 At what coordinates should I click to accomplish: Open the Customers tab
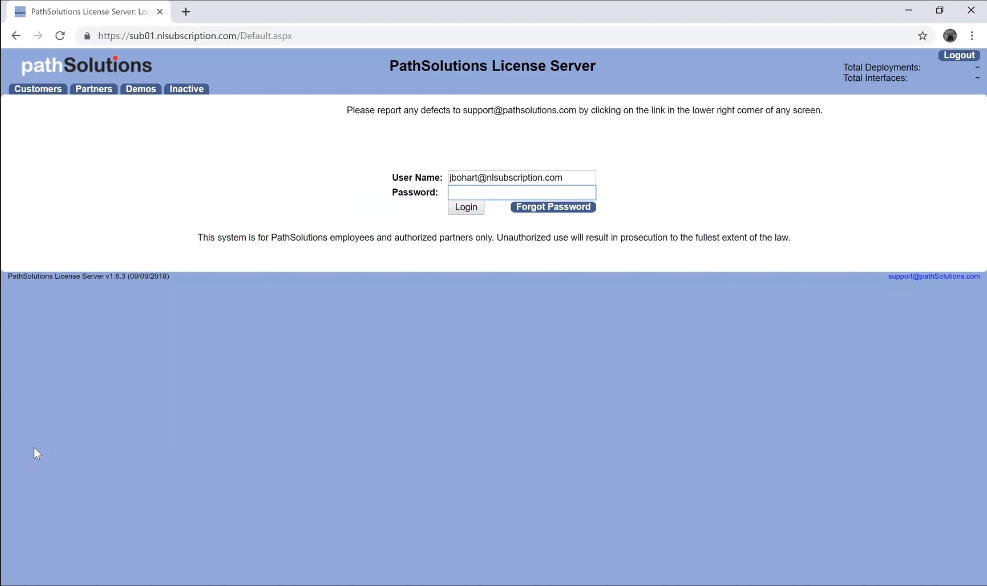[38, 89]
